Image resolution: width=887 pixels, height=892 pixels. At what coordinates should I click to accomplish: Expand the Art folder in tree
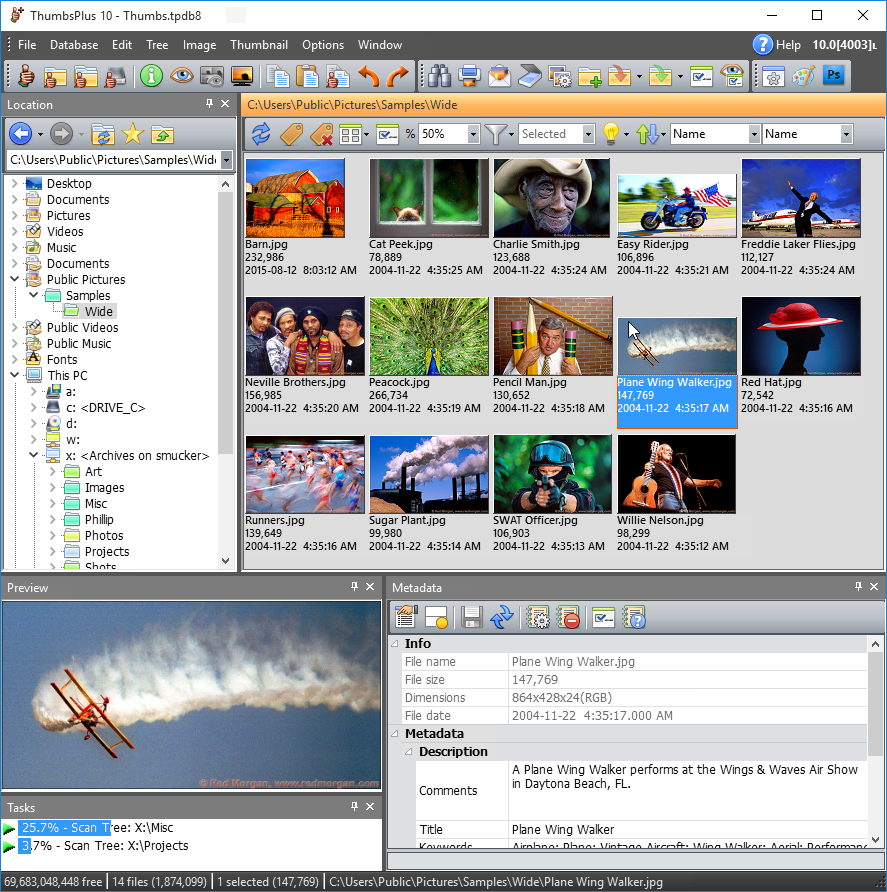[x=53, y=472]
